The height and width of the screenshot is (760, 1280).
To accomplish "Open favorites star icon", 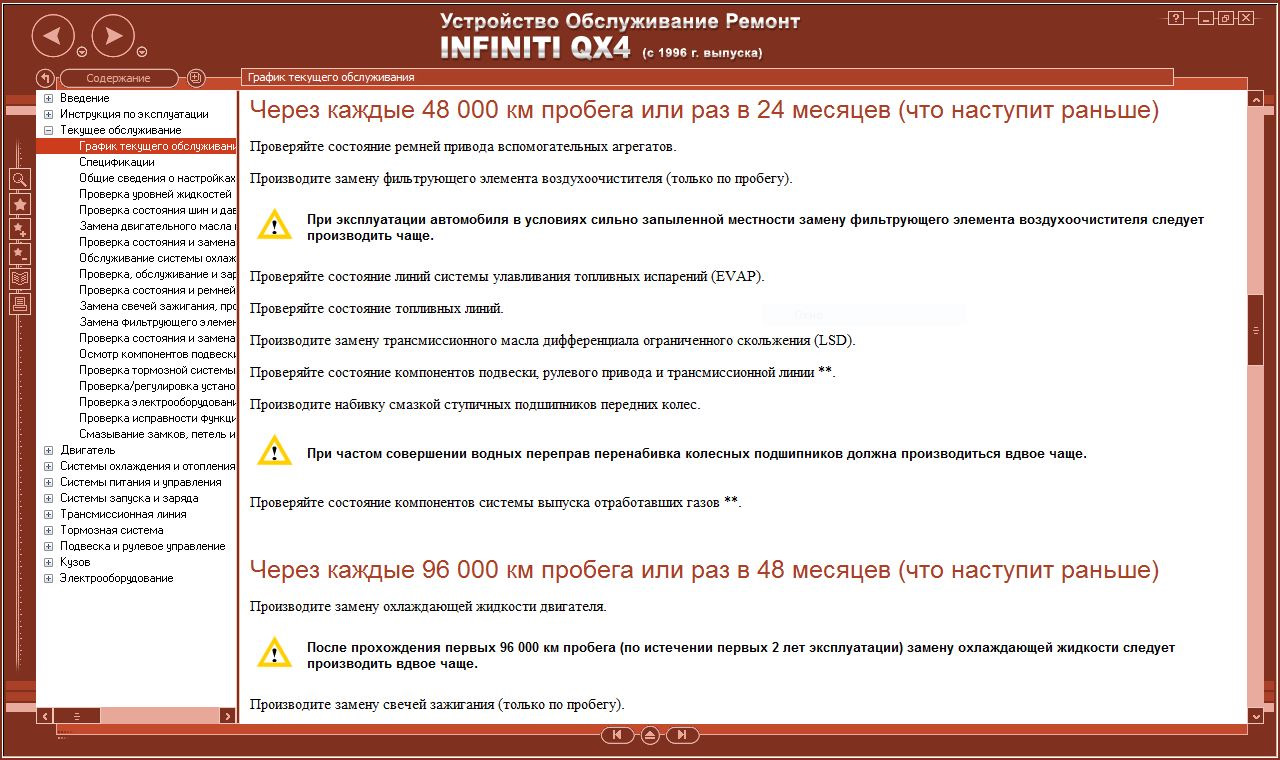I will 20,204.
